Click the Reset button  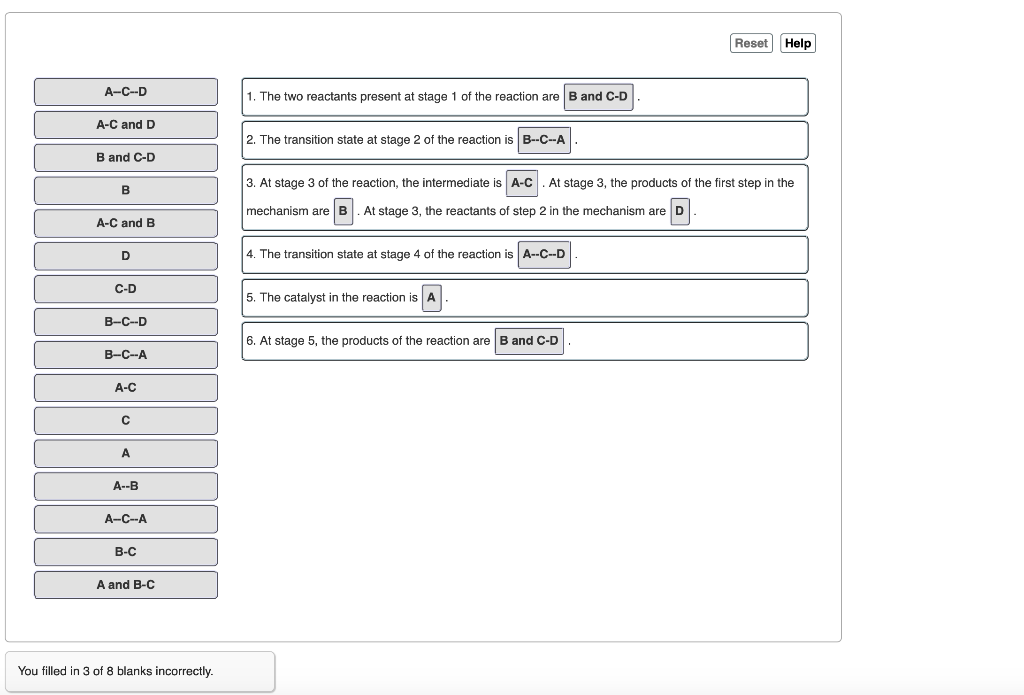coord(751,43)
